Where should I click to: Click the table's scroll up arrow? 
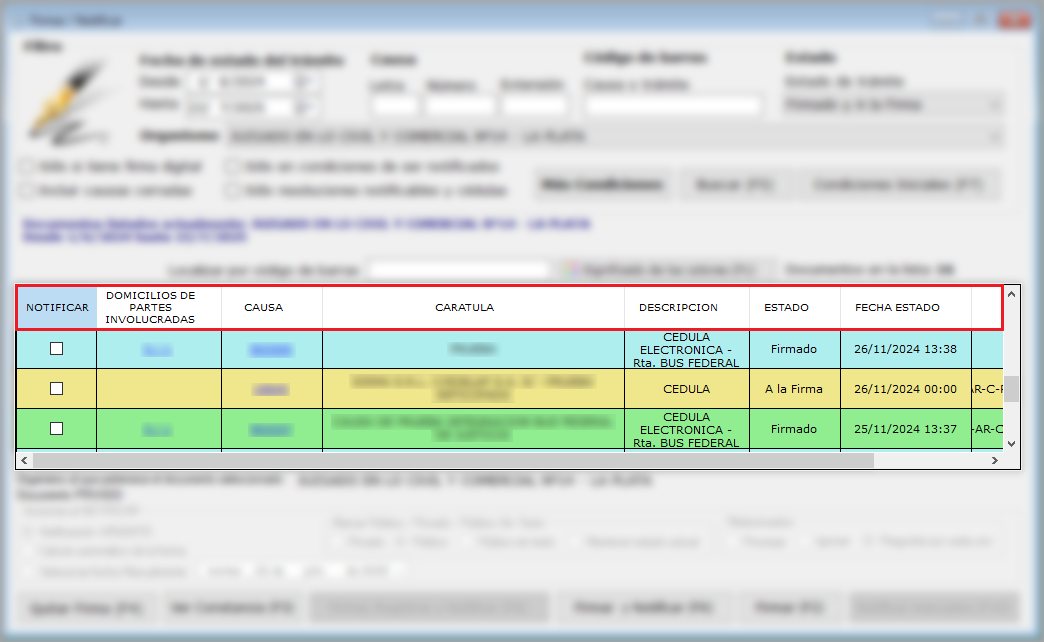(1011, 294)
